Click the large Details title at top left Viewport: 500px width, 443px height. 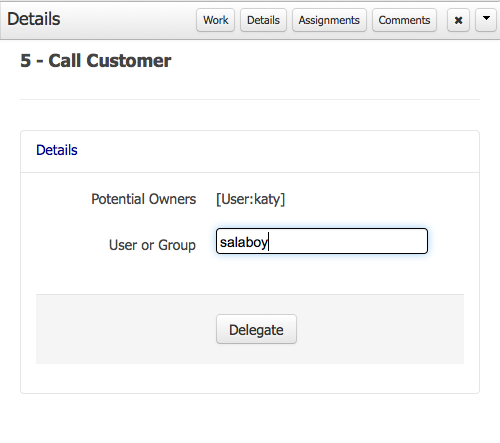point(34,19)
